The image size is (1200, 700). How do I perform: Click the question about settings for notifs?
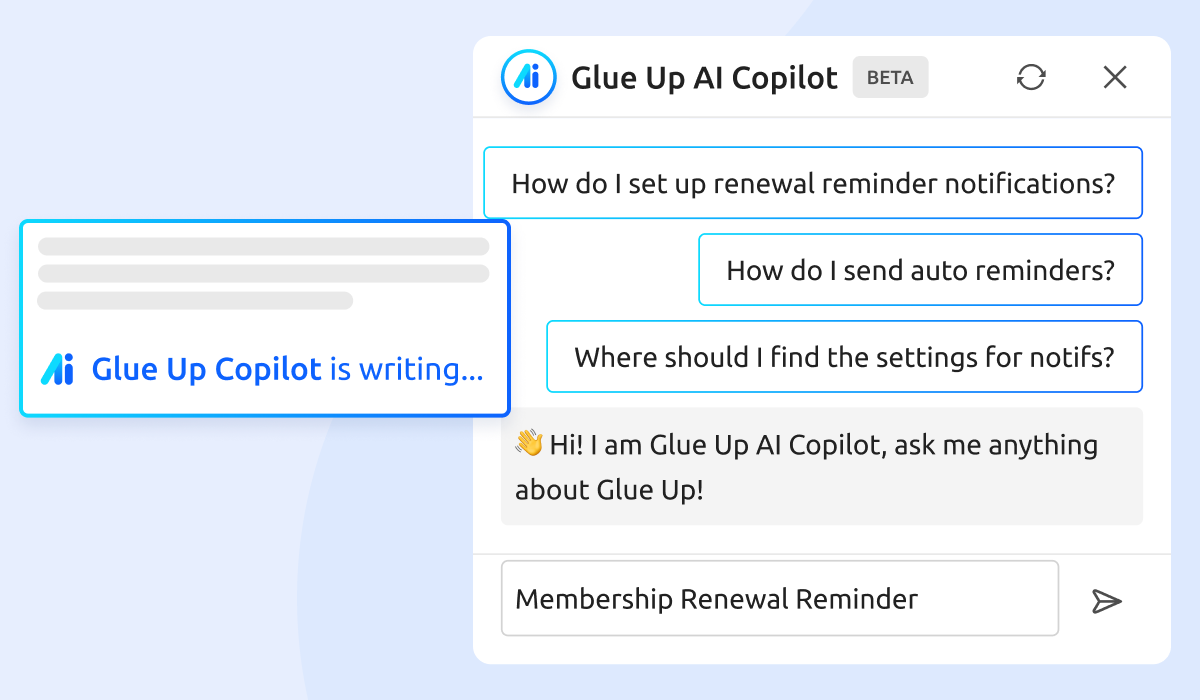843,356
